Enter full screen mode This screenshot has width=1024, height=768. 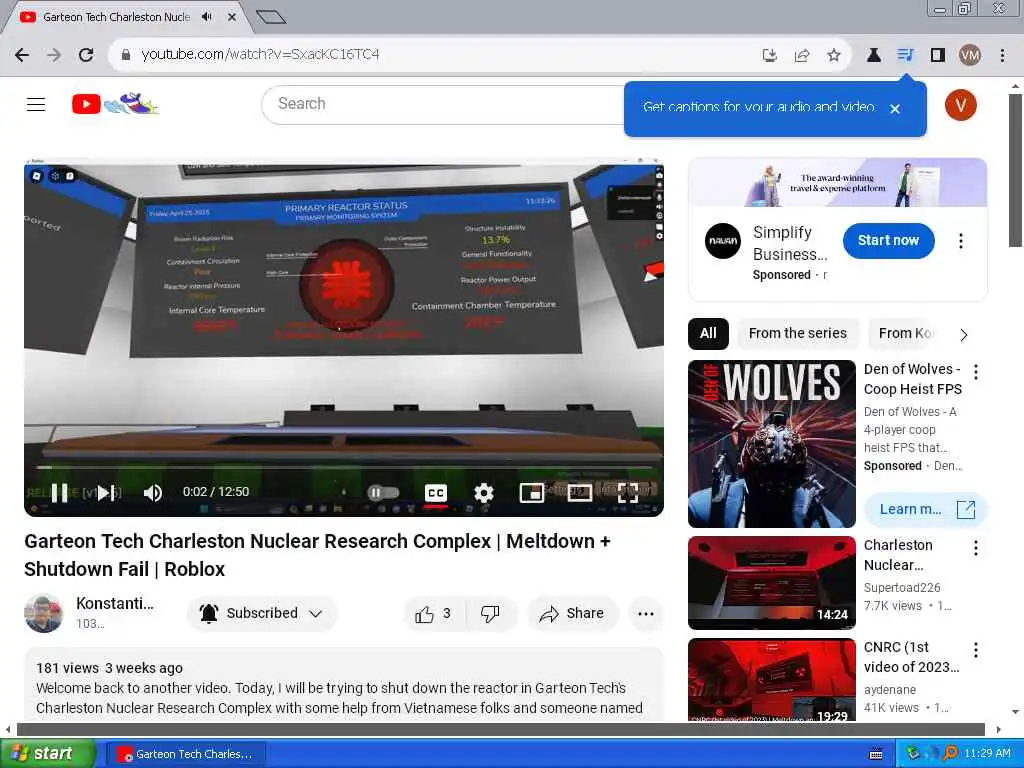click(x=628, y=492)
